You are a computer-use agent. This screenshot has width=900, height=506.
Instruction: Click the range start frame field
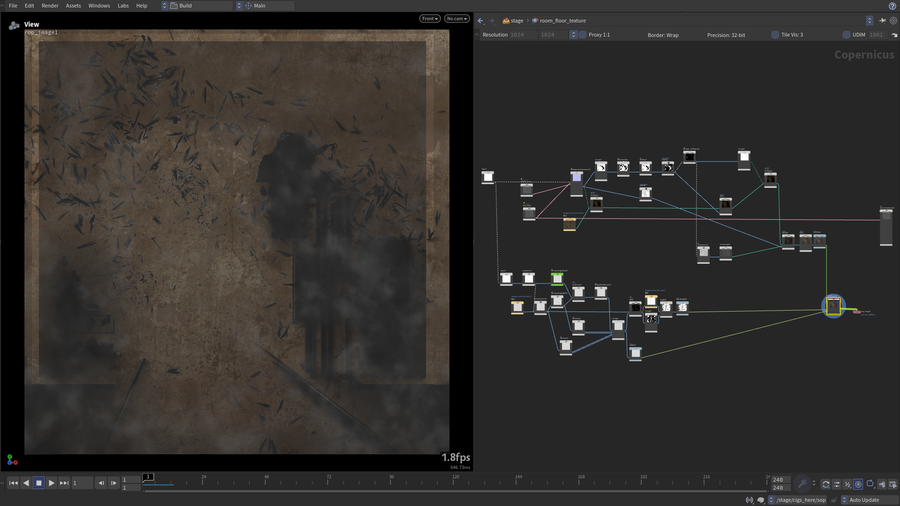(131, 480)
